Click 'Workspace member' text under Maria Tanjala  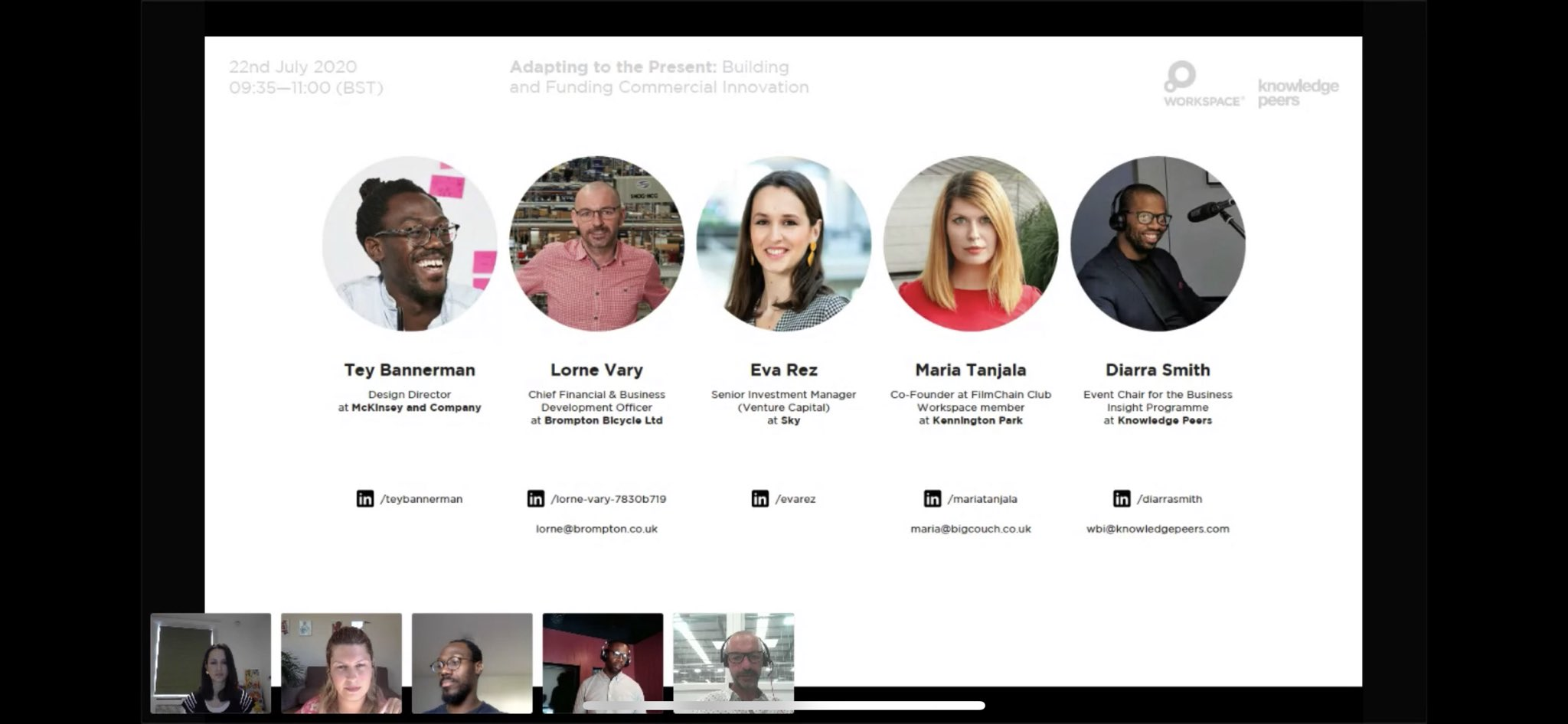coord(971,408)
